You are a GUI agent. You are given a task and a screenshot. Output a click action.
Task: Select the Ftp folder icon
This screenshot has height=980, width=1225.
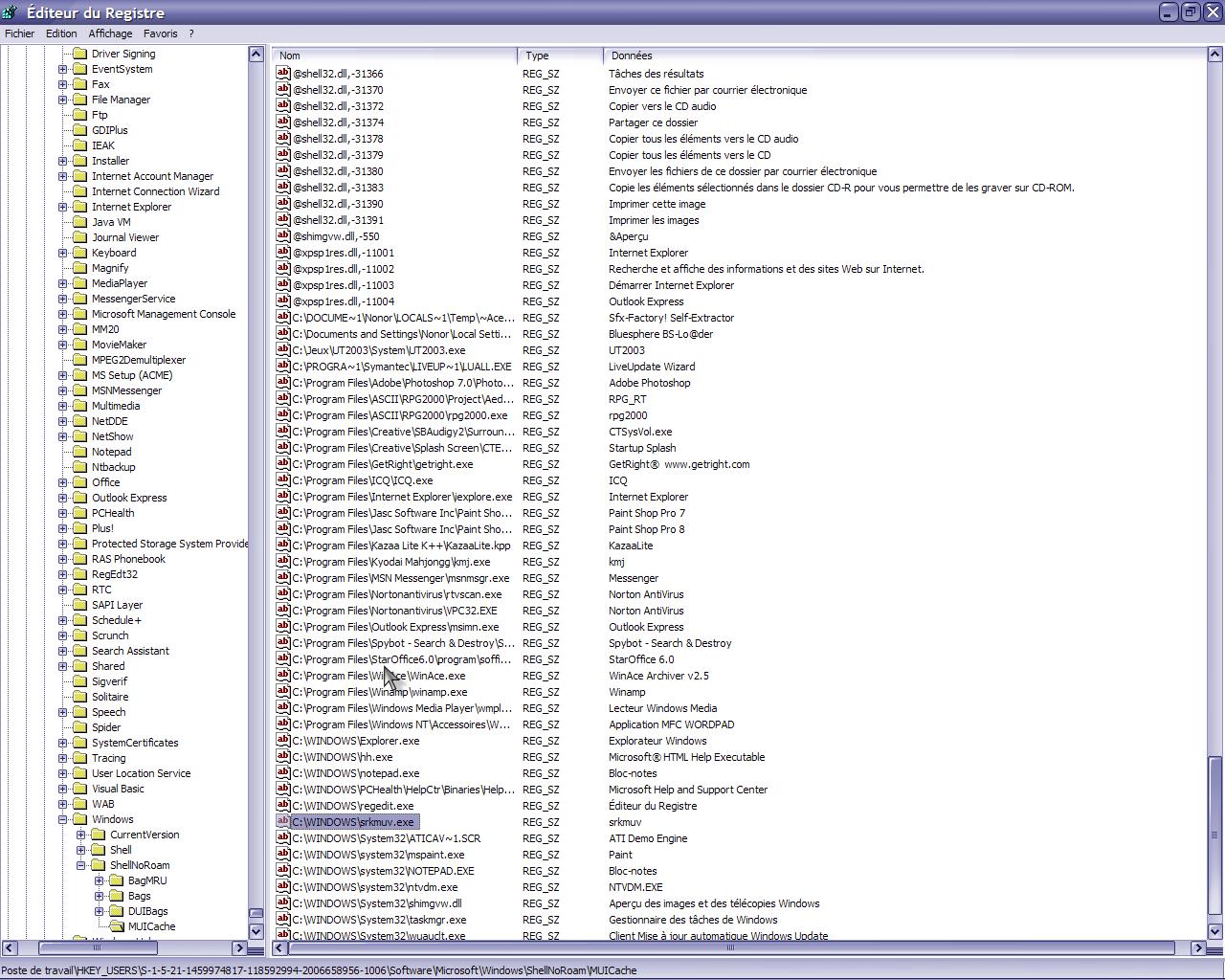[x=80, y=115]
